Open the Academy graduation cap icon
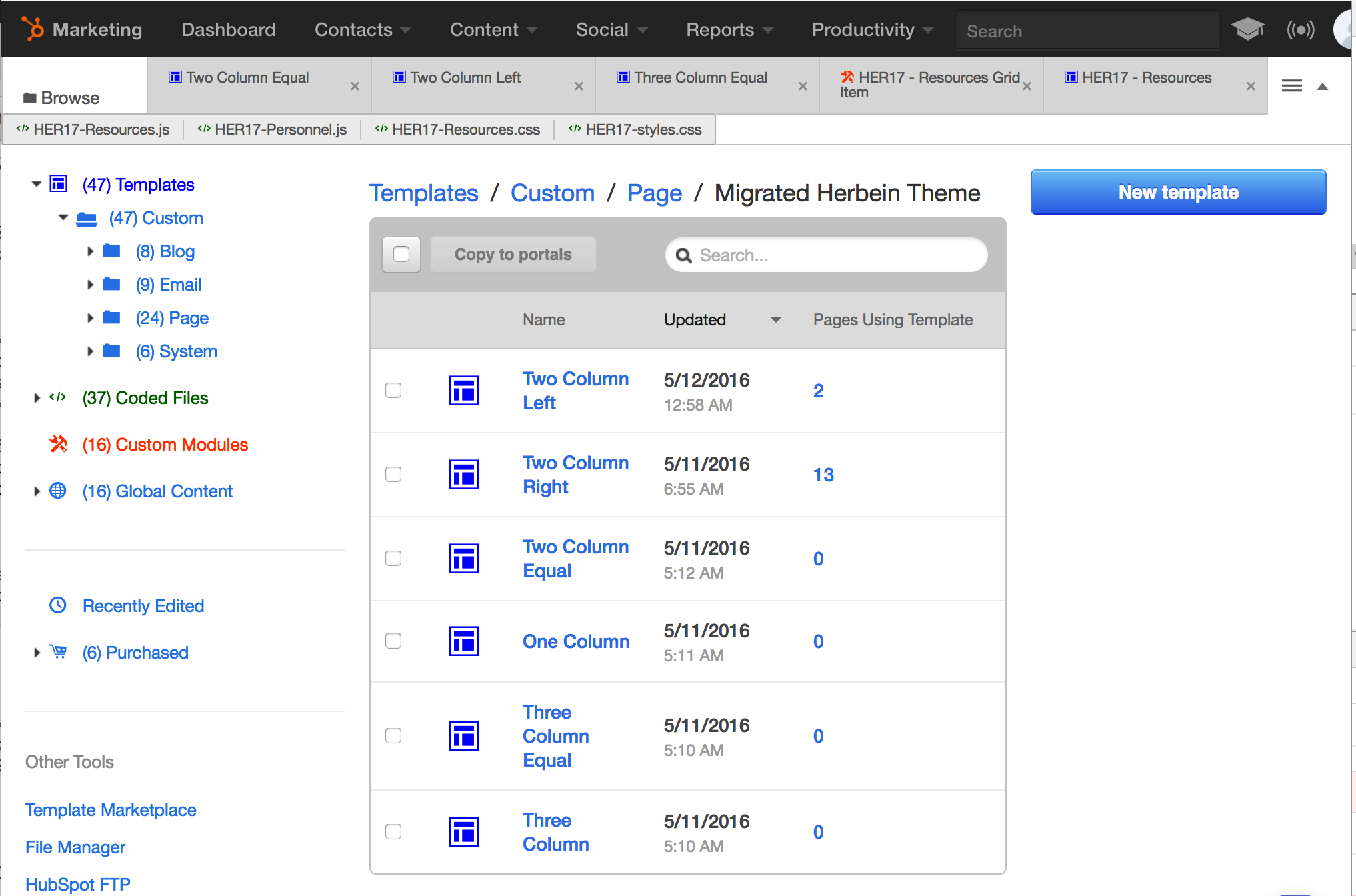Image resolution: width=1356 pixels, height=896 pixels. (1247, 29)
